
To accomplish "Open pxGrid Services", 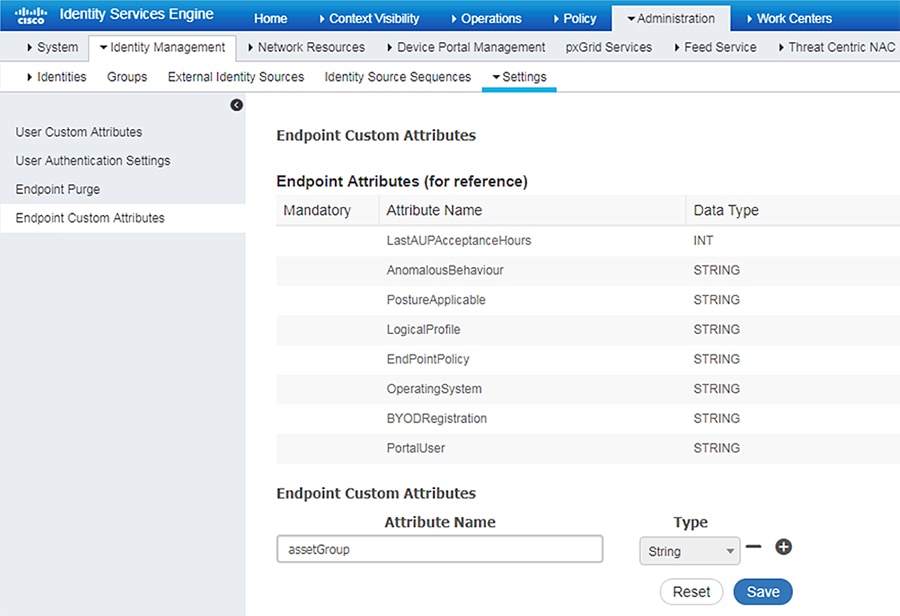I will point(608,47).
